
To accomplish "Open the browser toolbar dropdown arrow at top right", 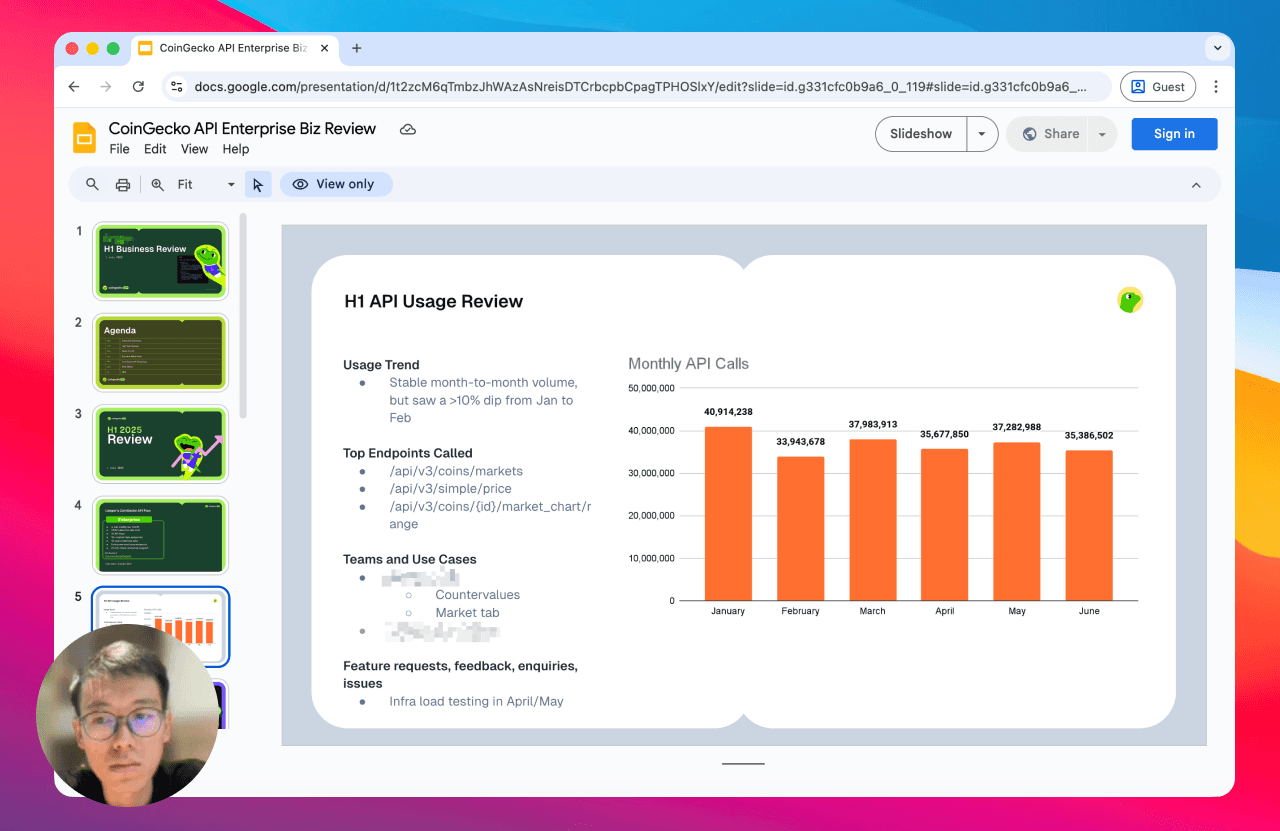I will [x=1217, y=48].
